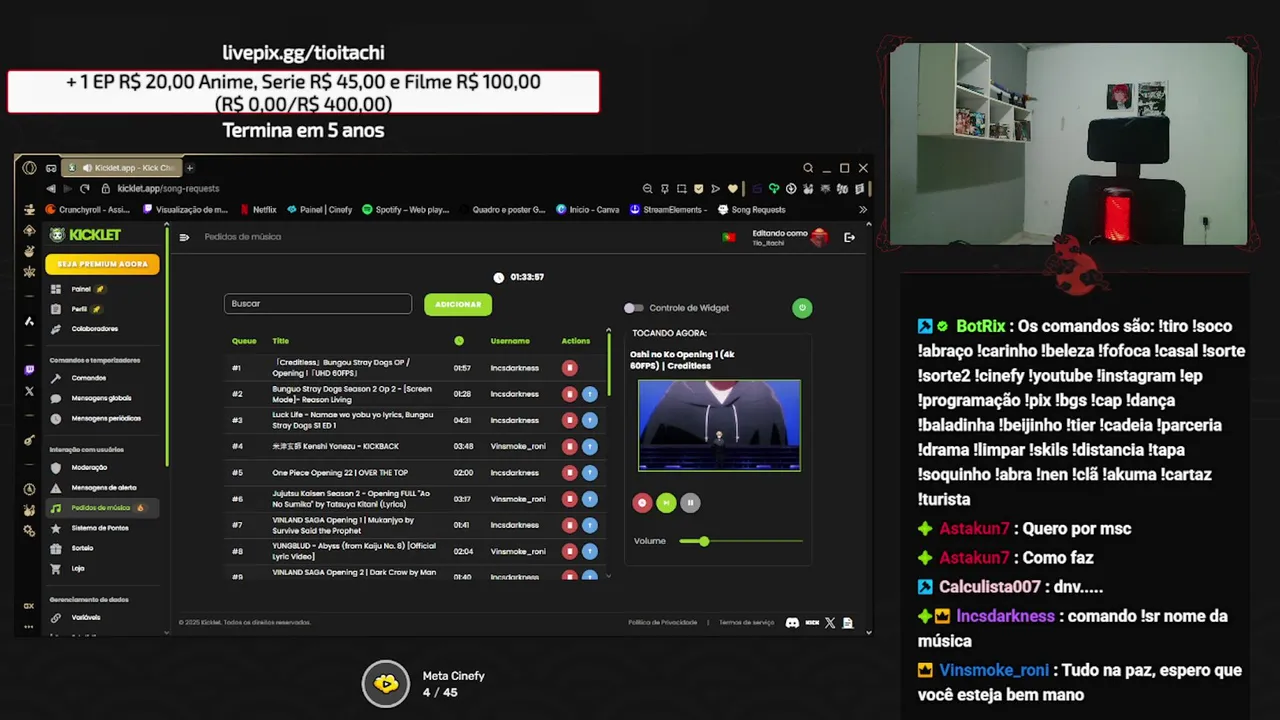The height and width of the screenshot is (720, 1280).
Task: Open Colaboradores in sidebar
Action: [x=95, y=329]
